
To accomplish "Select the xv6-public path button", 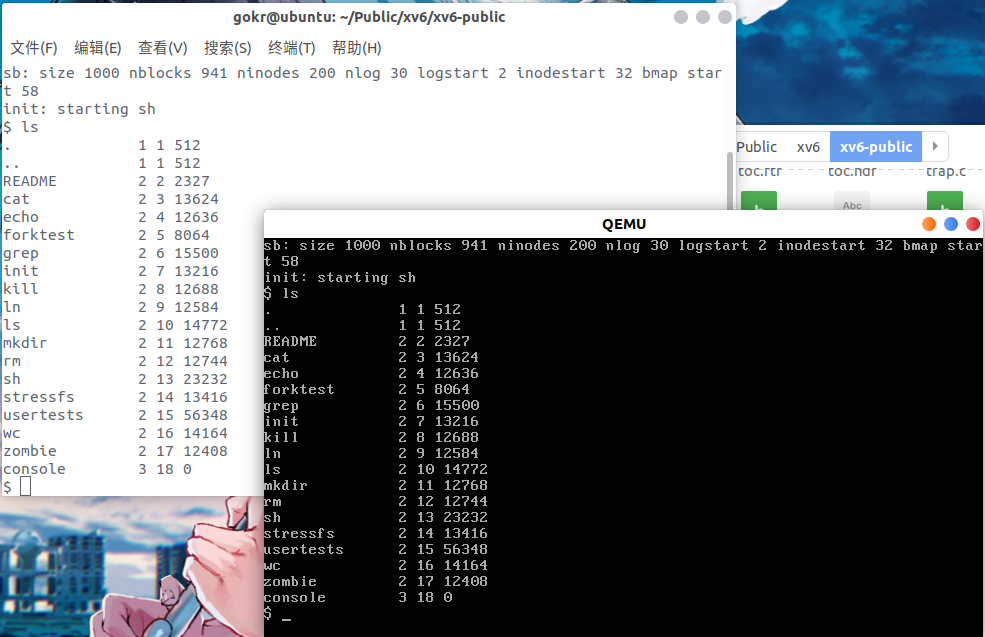I will tap(875, 147).
